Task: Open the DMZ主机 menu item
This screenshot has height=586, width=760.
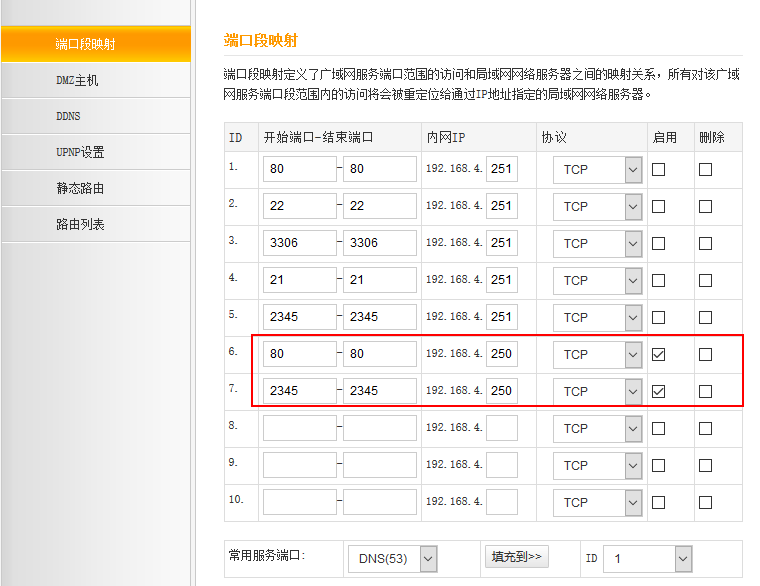Action: pyautogui.click(x=95, y=80)
